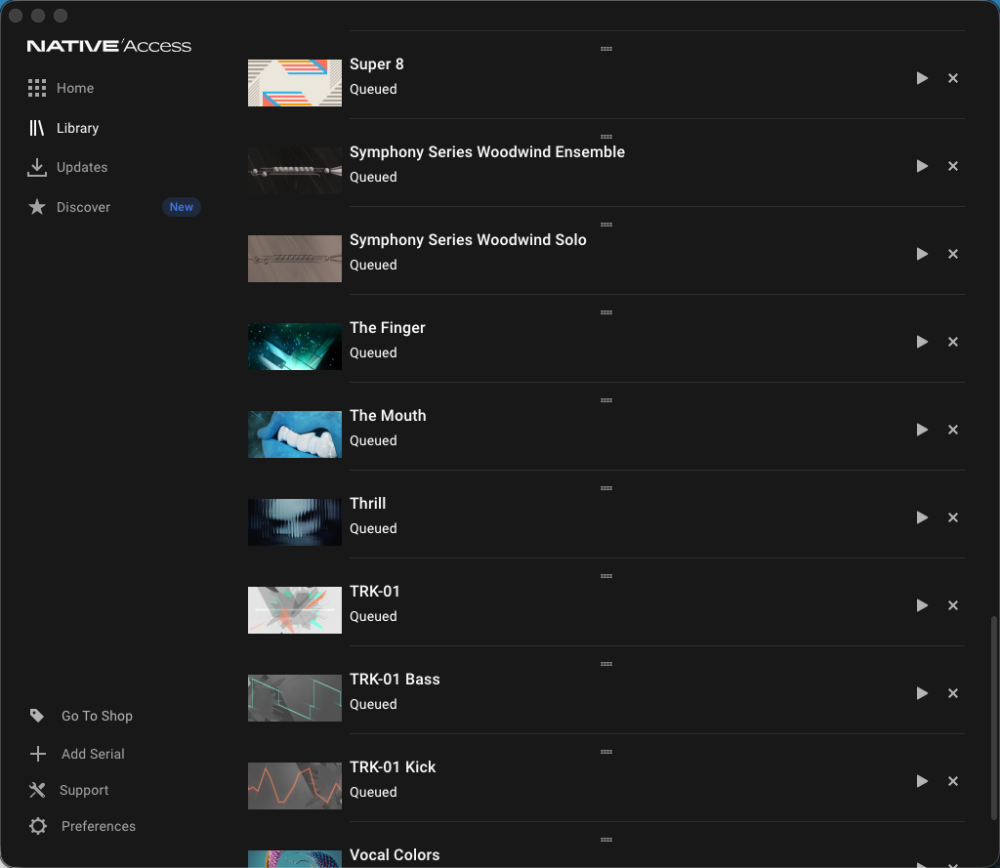Open the Library section
Screen dimensions: 1000x868
tap(63, 128)
